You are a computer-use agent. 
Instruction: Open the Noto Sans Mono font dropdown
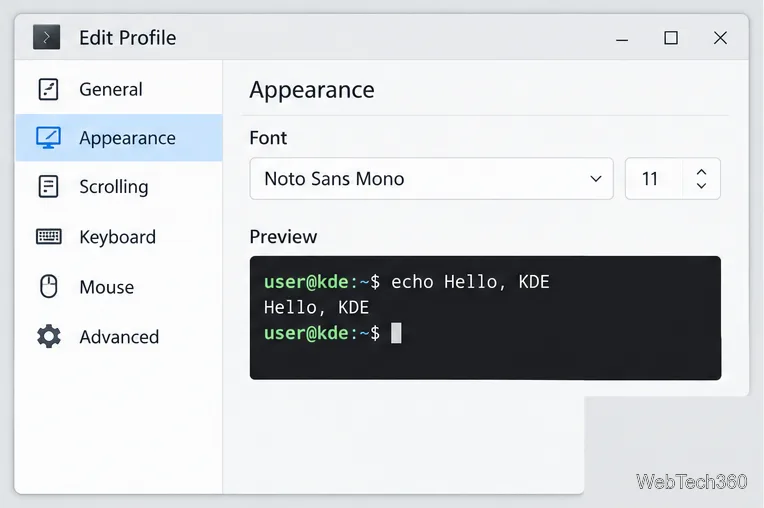[x=431, y=179]
